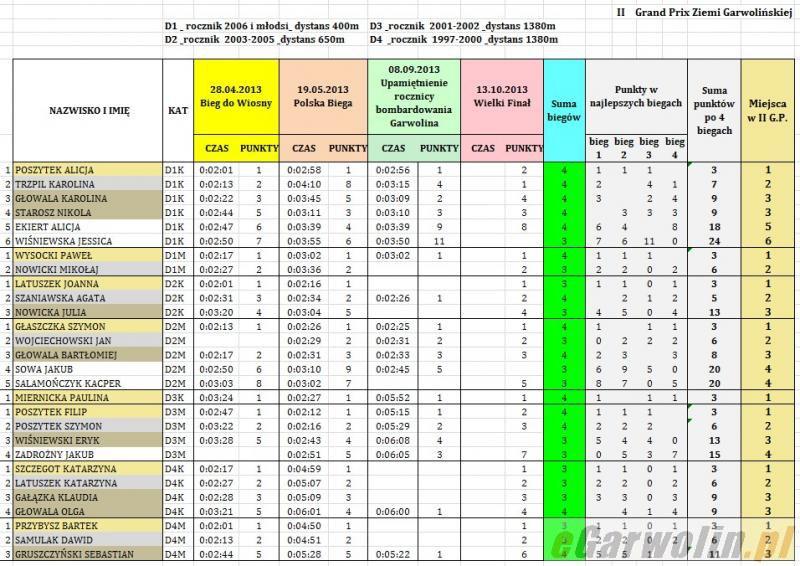
Task: Click the cell SAMULAK DAWID
Action: [x=88, y=540]
